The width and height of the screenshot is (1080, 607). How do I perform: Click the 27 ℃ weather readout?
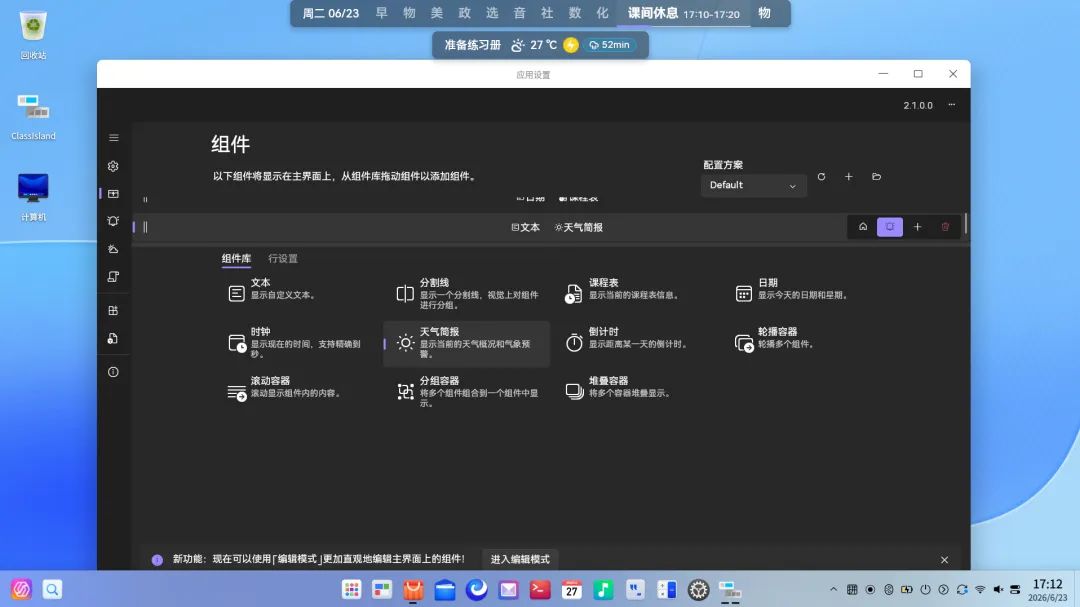543,45
